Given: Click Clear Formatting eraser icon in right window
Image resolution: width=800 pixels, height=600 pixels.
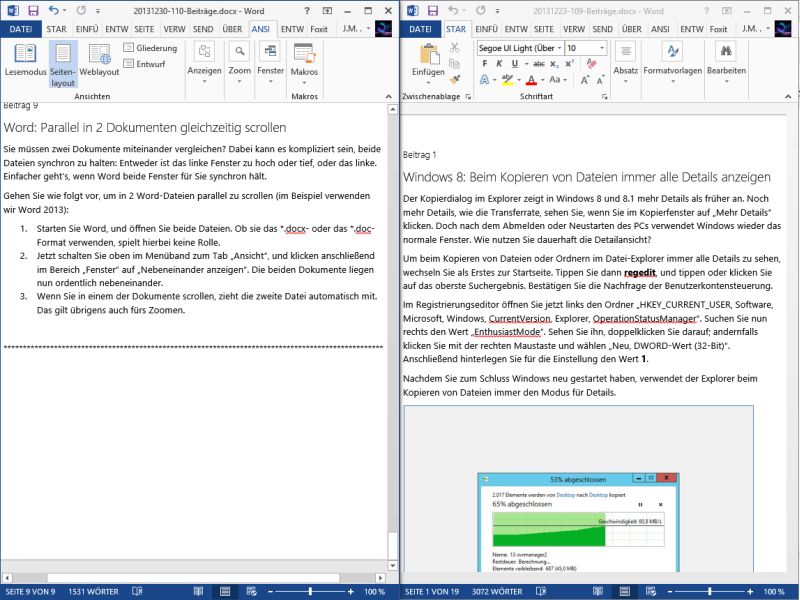Looking at the screenshot, I should 592,64.
